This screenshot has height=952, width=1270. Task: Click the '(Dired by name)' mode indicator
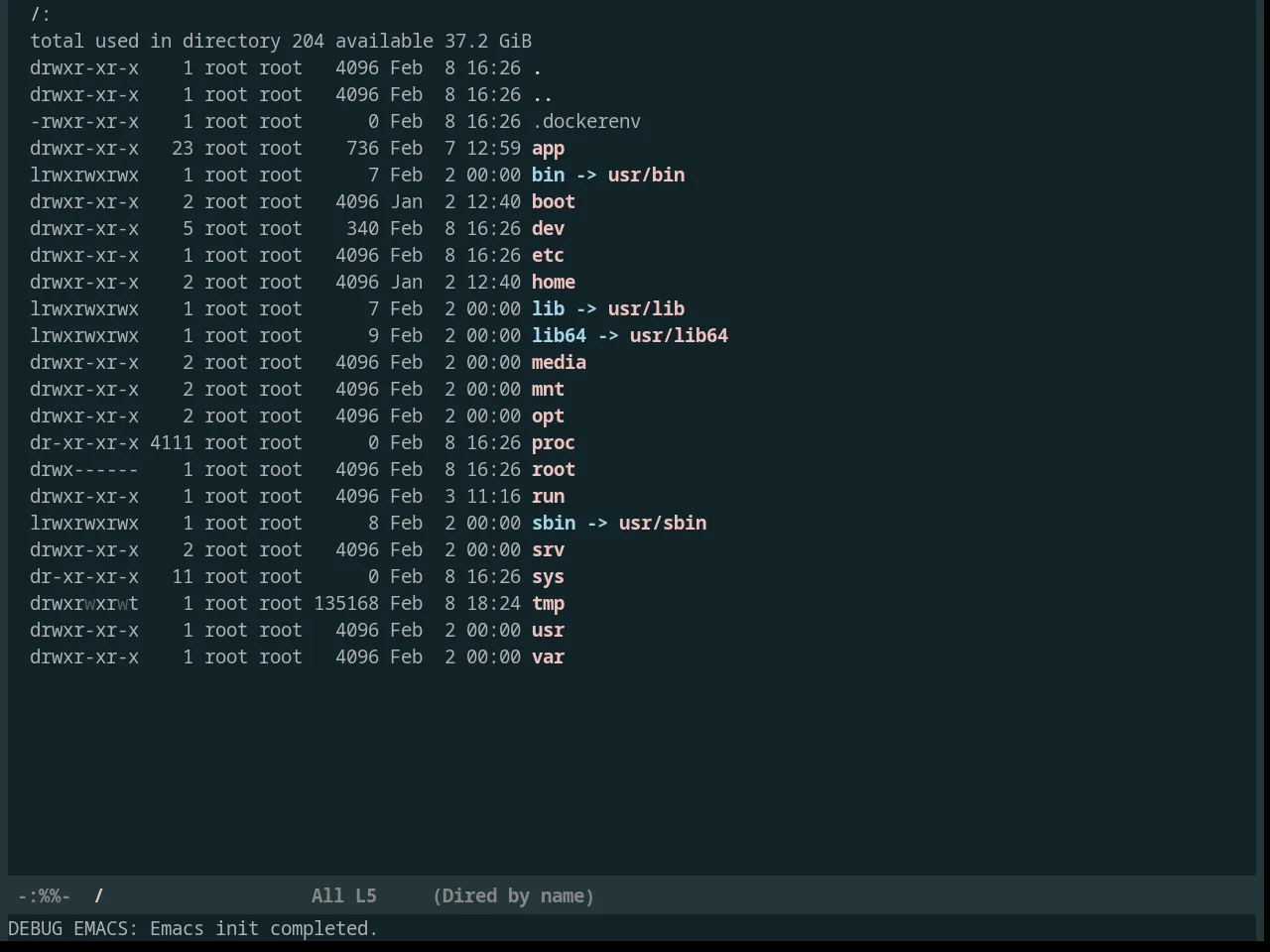pos(513,896)
